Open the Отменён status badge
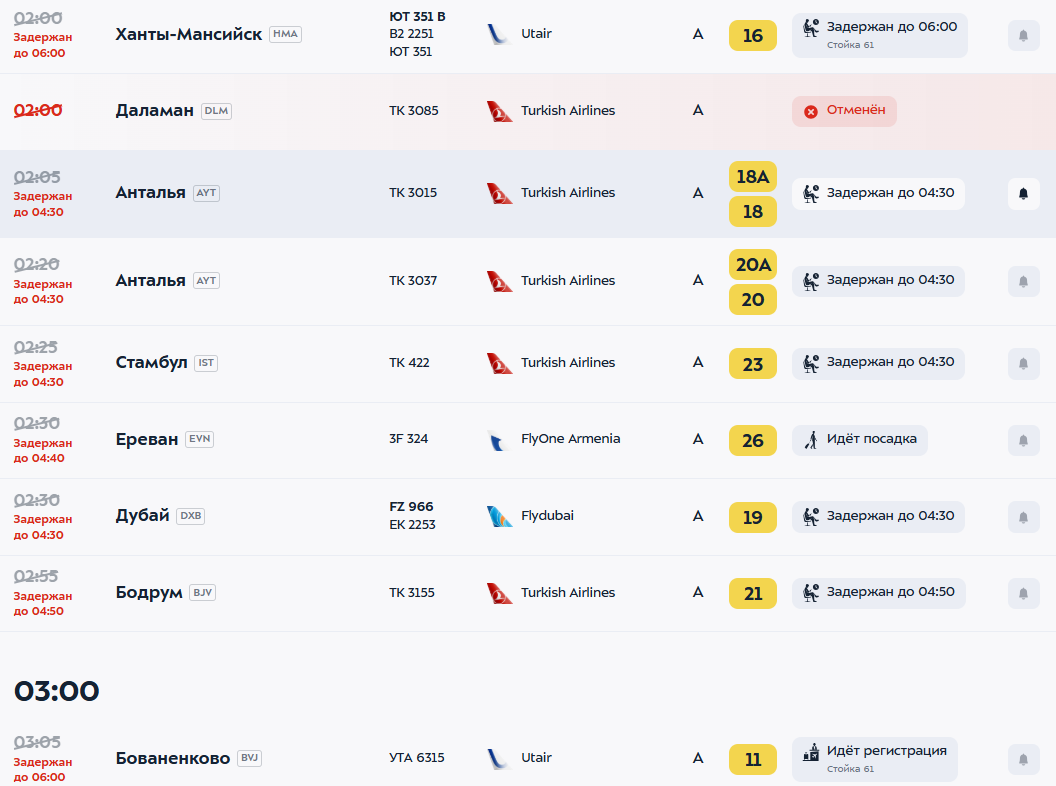This screenshot has width=1056, height=786. 845,111
